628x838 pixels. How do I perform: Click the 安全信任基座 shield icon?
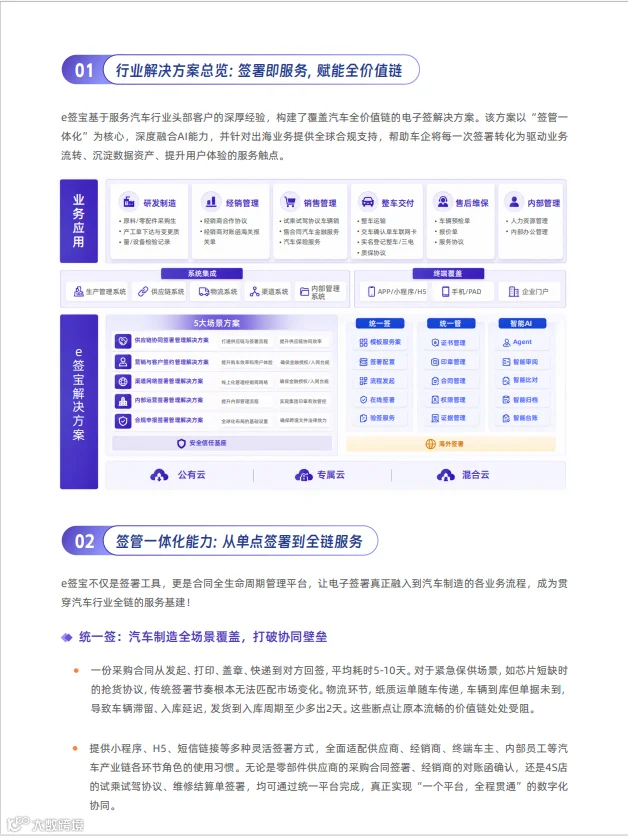181,443
